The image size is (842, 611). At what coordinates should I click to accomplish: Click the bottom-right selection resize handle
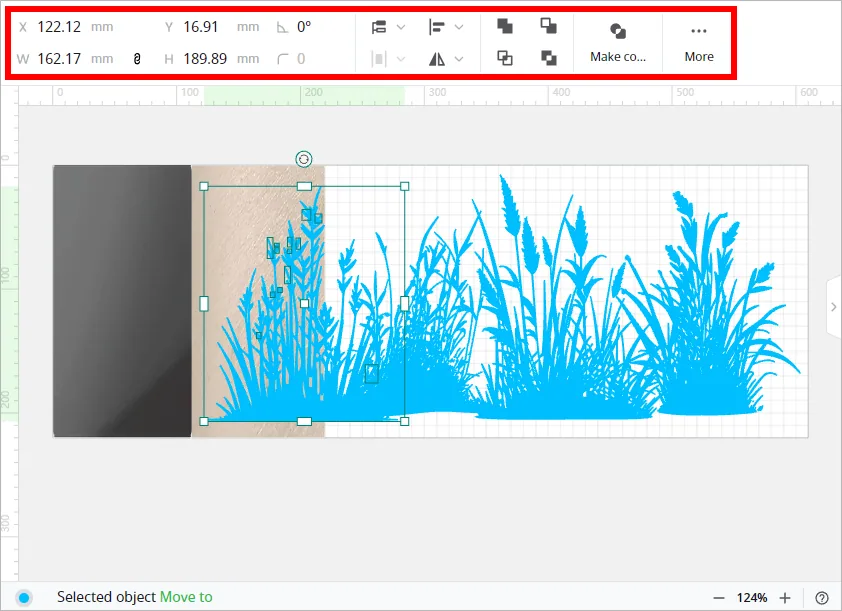point(404,421)
